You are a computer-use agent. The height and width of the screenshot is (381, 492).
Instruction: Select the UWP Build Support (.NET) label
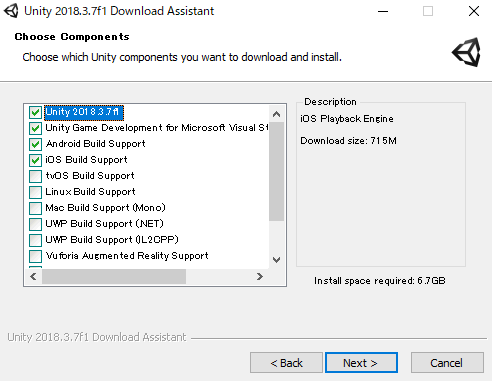(x=104, y=224)
